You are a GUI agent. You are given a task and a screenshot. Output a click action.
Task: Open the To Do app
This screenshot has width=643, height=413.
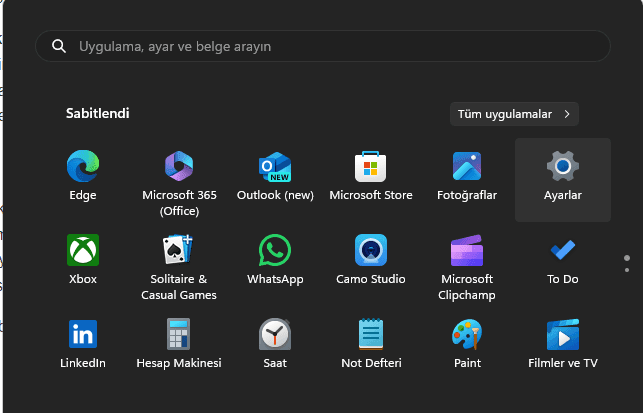tap(563, 260)
